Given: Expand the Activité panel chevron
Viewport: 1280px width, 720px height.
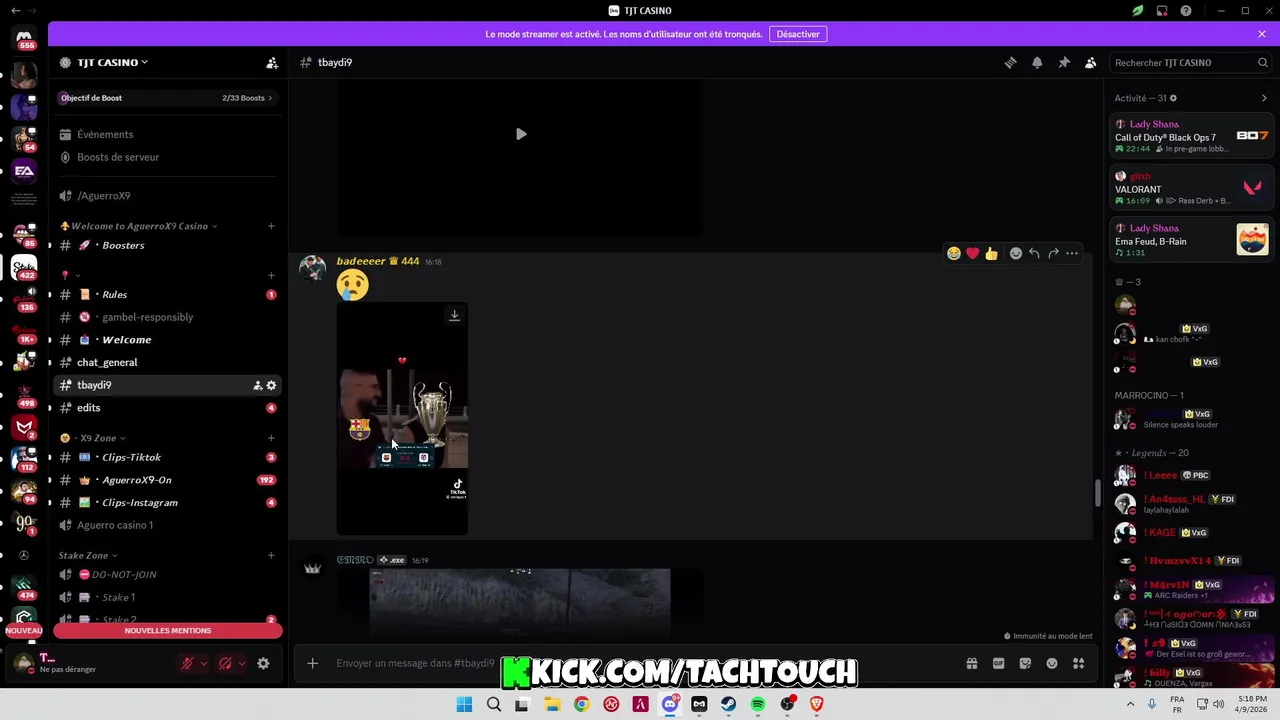Looking at the screenshot, I should [x=1264, y=98].
